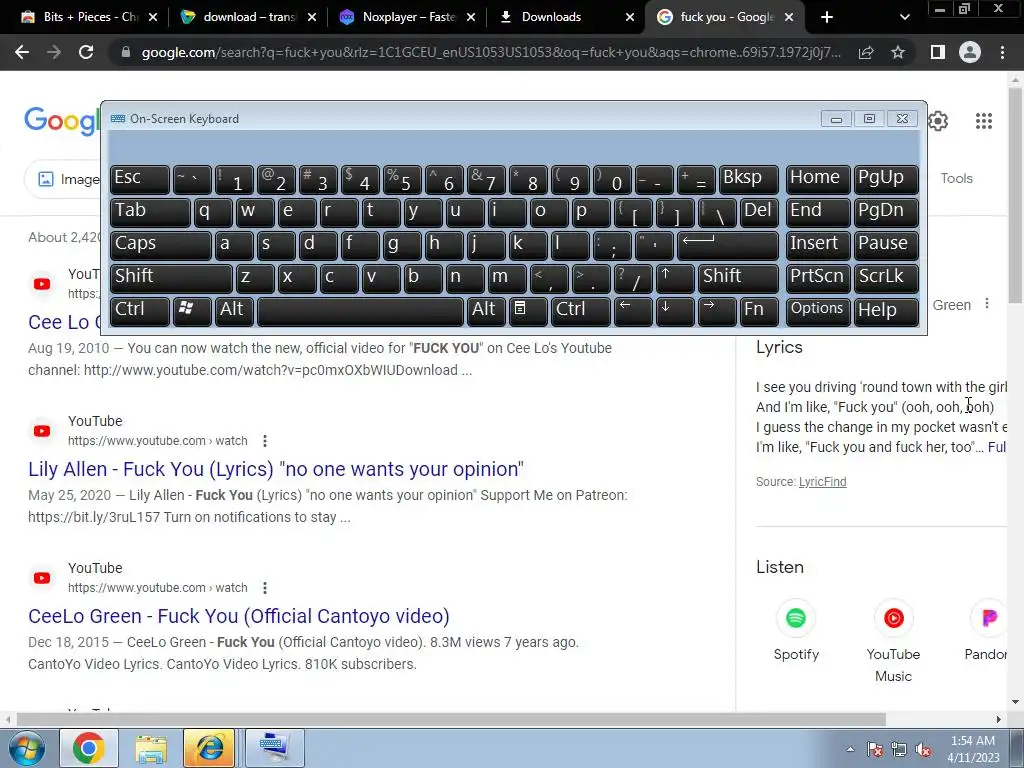Image resolution: width=1024 pixels, height=768 pixels.
Task: Open the muted volume tray icon
Action: [923, 749]
